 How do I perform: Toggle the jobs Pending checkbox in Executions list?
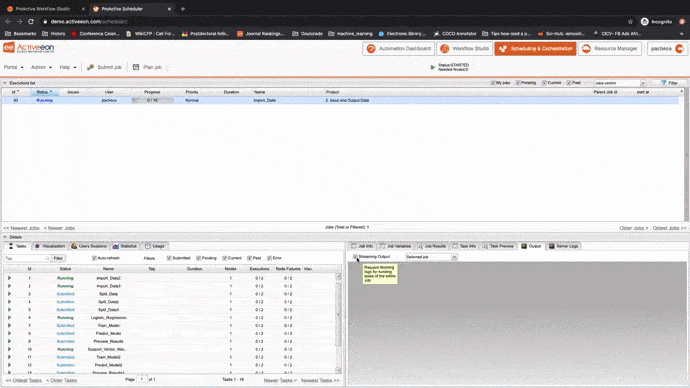pos(518,83)
